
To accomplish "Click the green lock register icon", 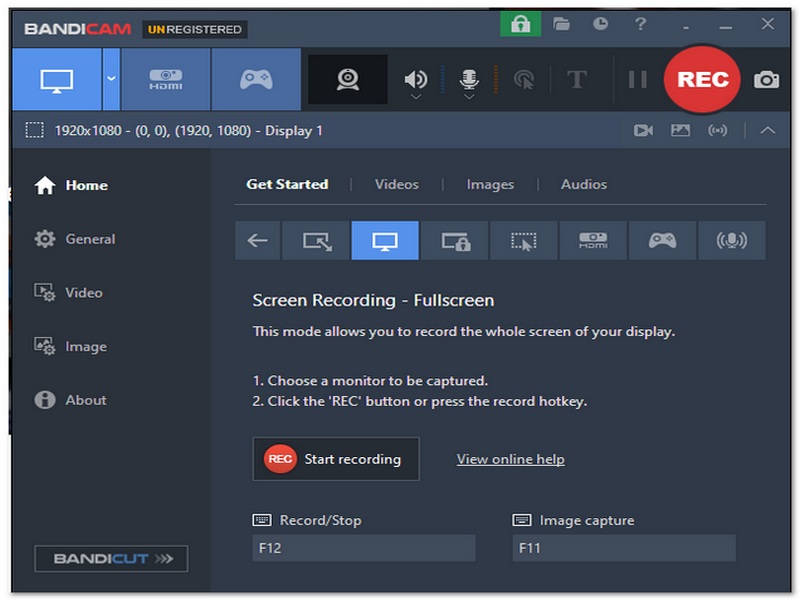I will pos(520,24).
